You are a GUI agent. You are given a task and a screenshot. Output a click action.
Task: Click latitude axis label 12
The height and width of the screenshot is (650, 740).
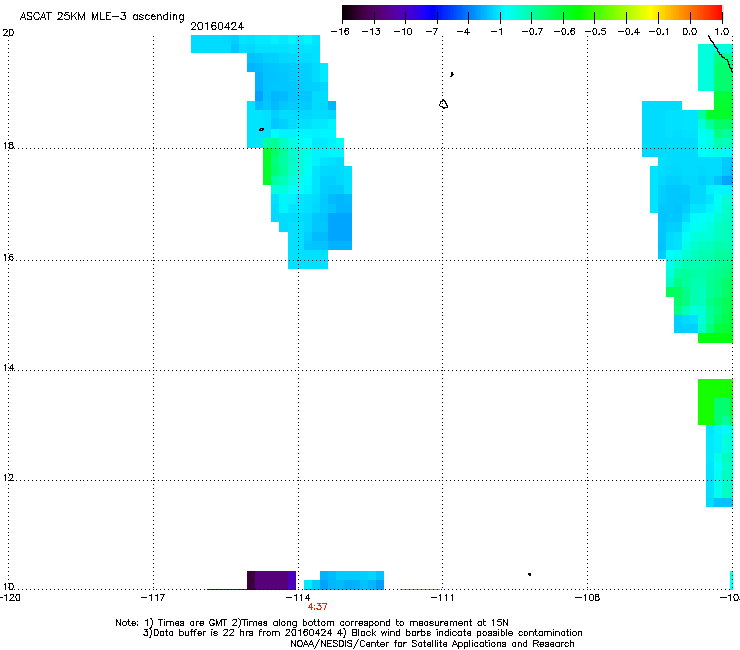coord(8,478)
